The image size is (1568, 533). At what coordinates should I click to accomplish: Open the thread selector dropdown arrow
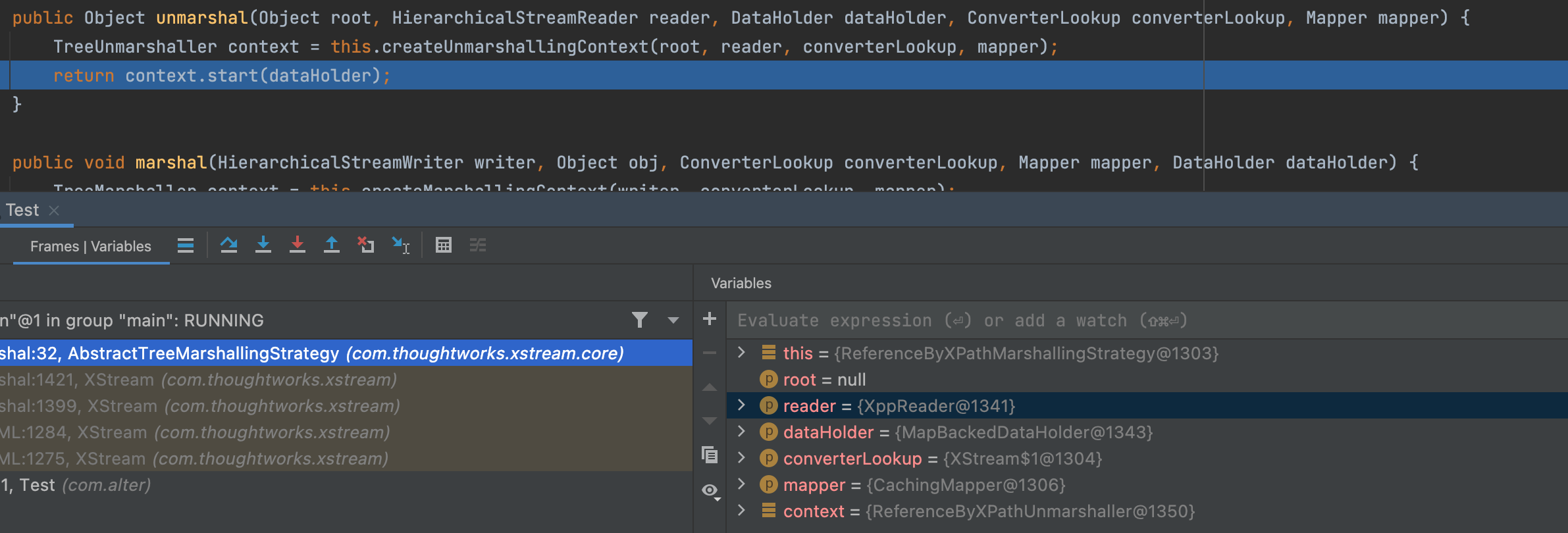click(x=673, y=320)
